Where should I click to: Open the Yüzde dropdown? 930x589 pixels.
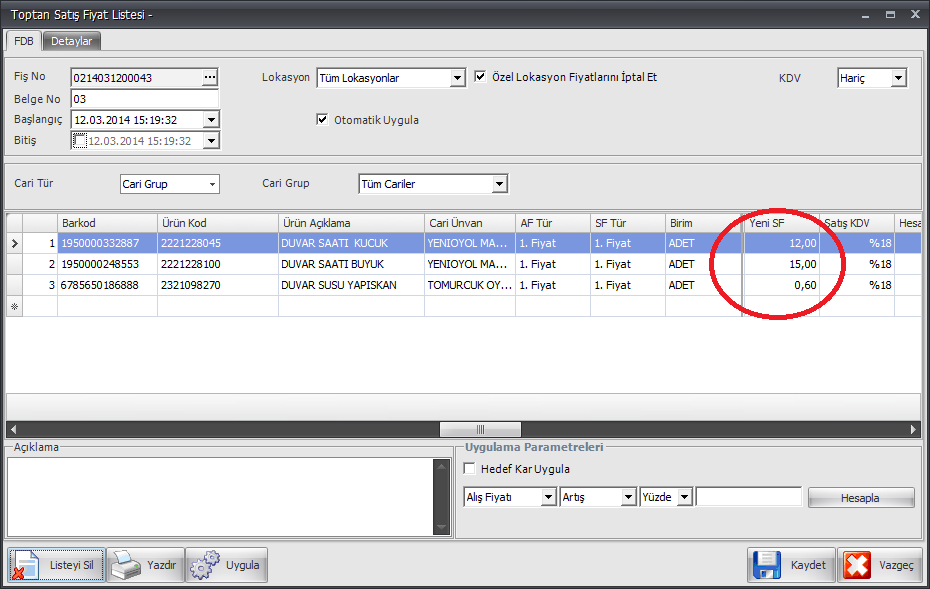(x=685, y=497)
